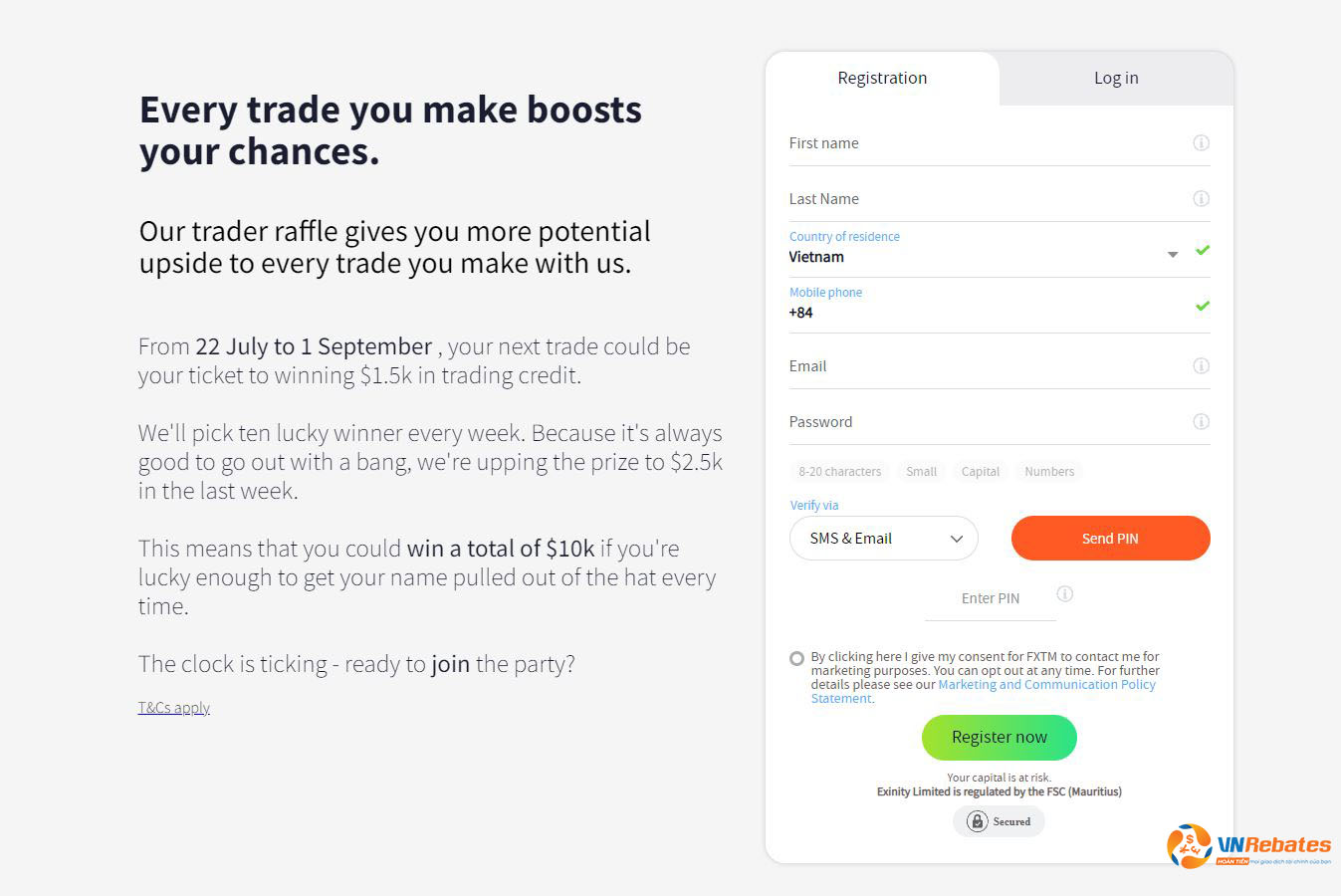
Task: Open the Verify via SMS & Email dropdown
Action: pos(884,538)
